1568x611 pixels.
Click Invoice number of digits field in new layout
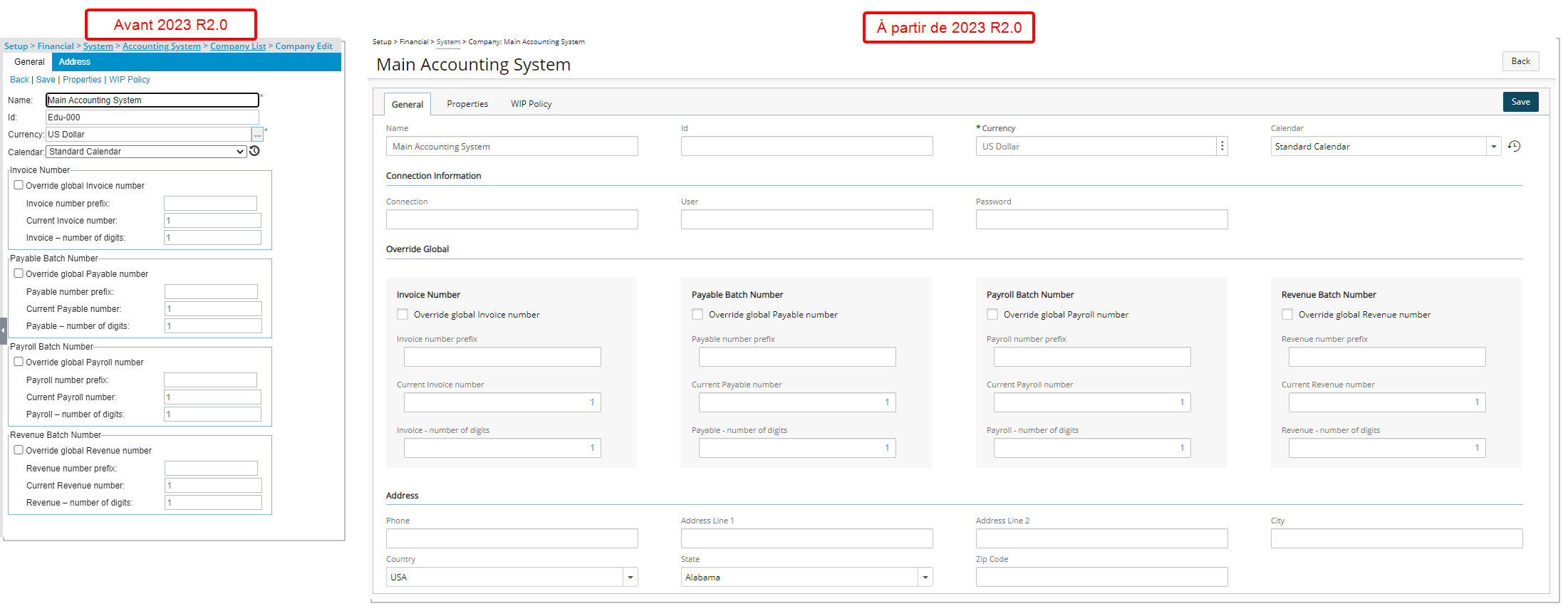(502, 448)
